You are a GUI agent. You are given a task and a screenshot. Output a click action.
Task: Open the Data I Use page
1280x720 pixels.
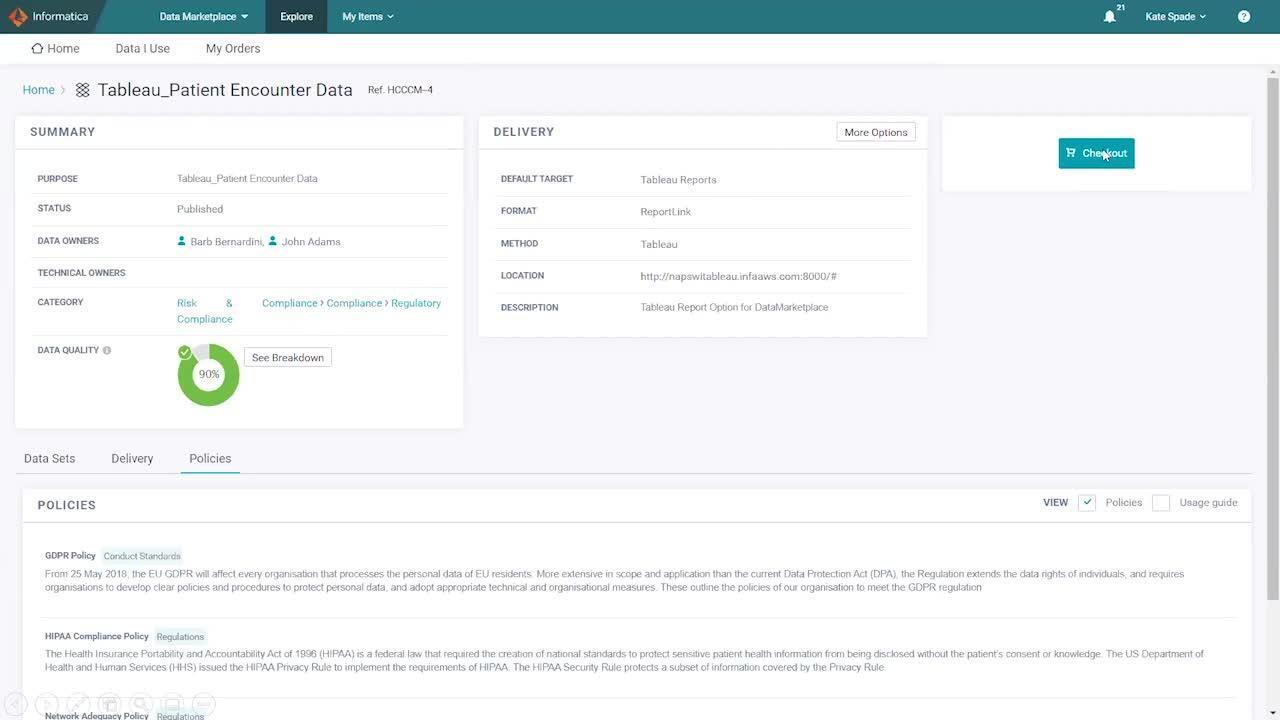point(143,48)
